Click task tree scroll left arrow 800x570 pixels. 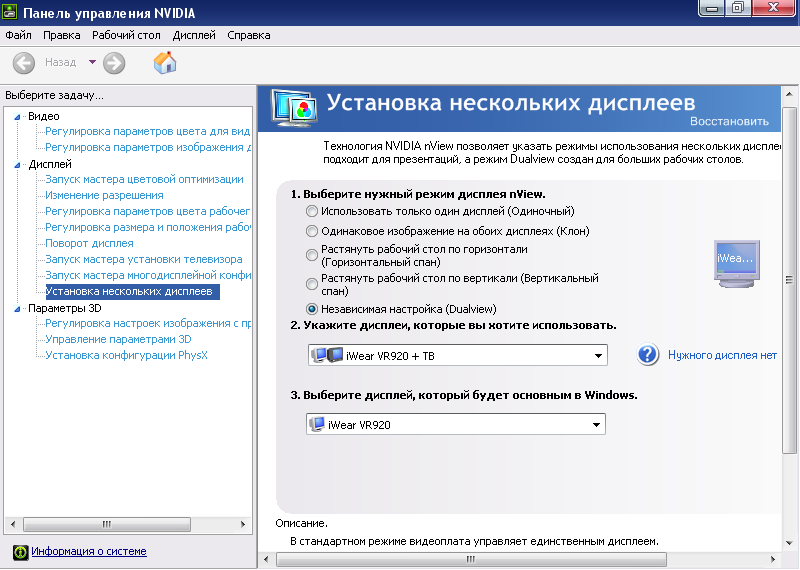point(13,524)
